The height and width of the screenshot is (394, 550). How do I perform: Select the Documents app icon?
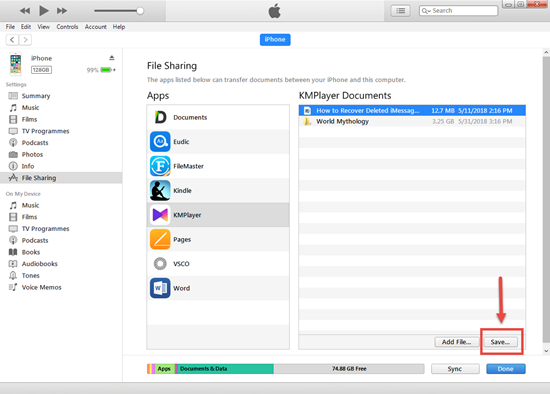tap(160, 117)
